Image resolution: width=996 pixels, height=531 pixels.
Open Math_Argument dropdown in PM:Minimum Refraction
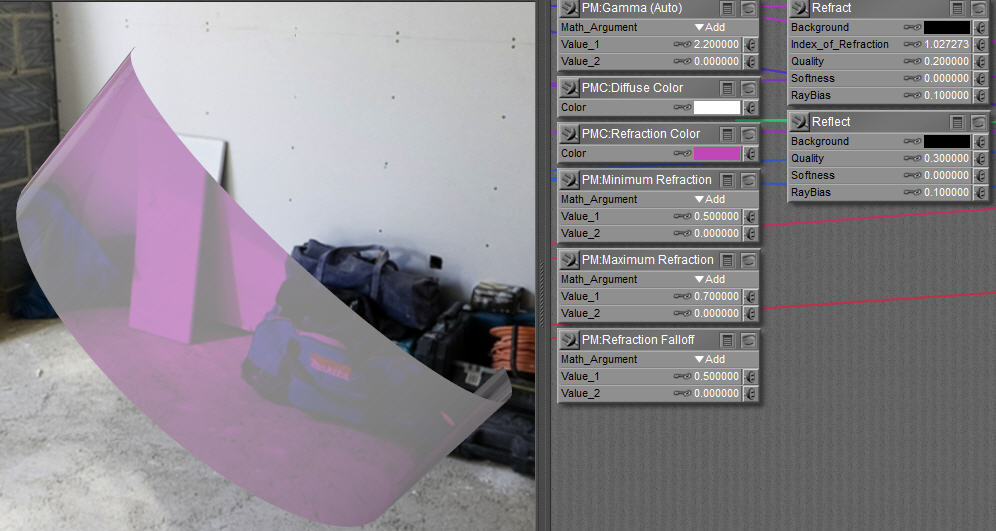coord(710,199)
